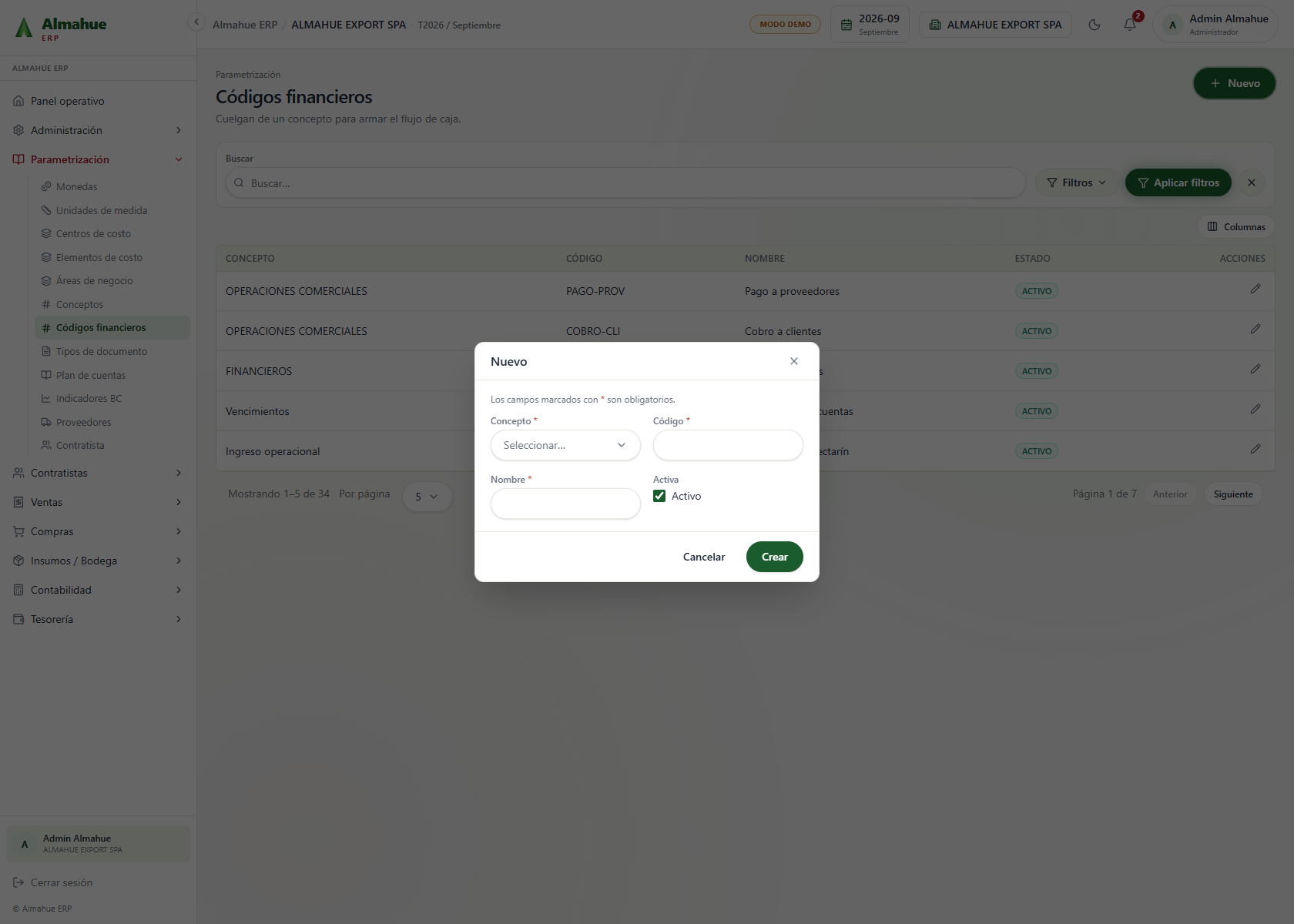The height and width of the screenshot is (924, 1294).
Task: Edit the PAGO-PROV row pencil icon
Action: [x=1255, y=289]
